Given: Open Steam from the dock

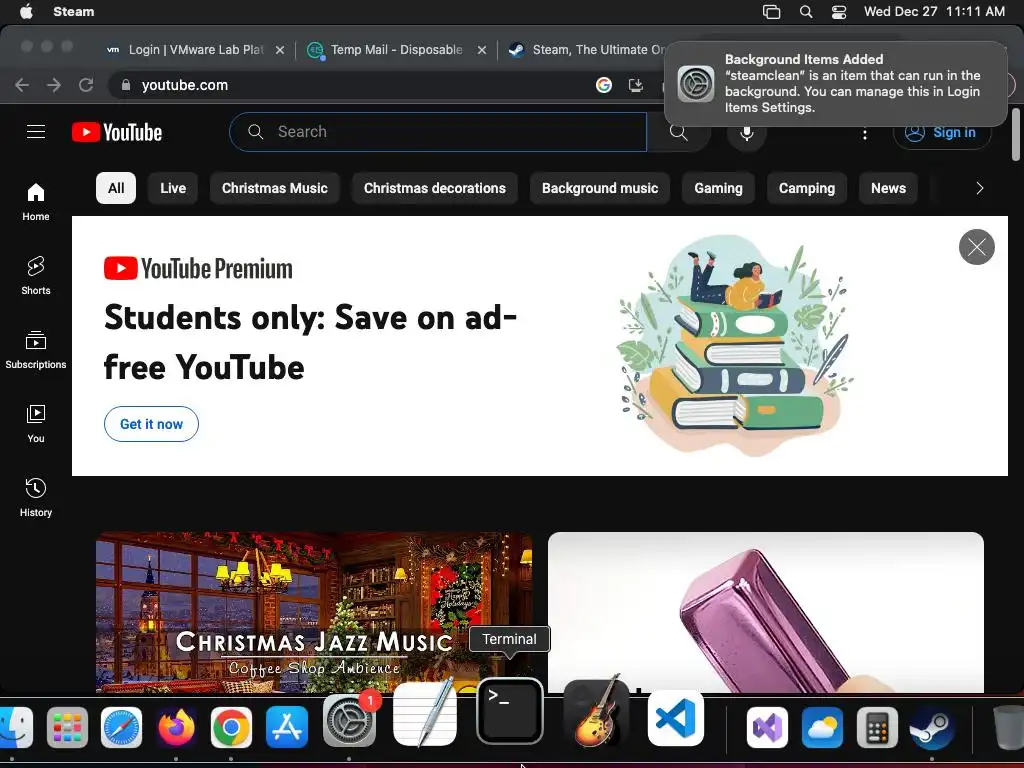Looking at the screenshot, I should pos(932,727).
